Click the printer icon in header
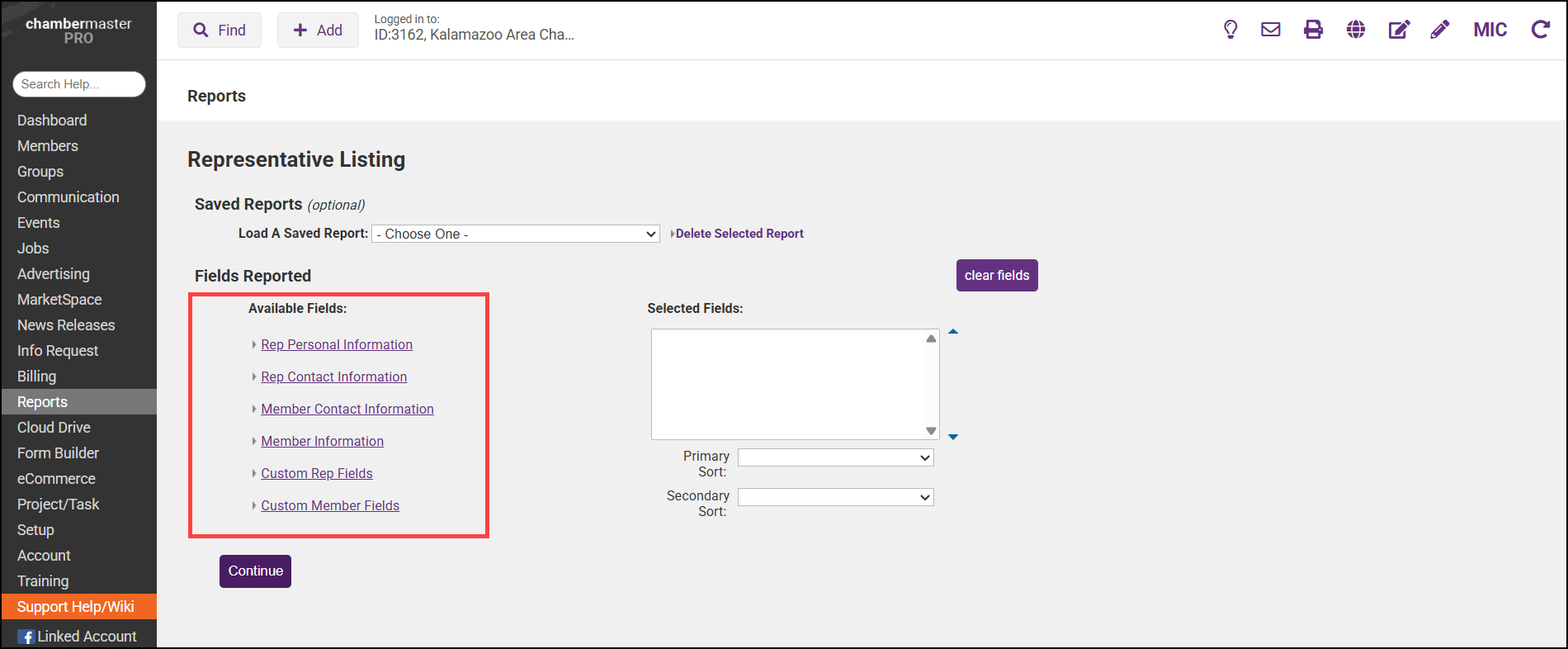This screenshot has height=649, width=1568. (x=1313, y=30)
